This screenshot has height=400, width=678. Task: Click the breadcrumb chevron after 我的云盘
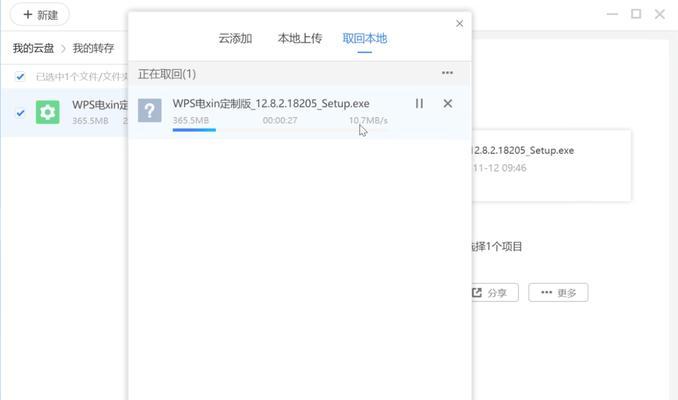[x=63, y=48]
